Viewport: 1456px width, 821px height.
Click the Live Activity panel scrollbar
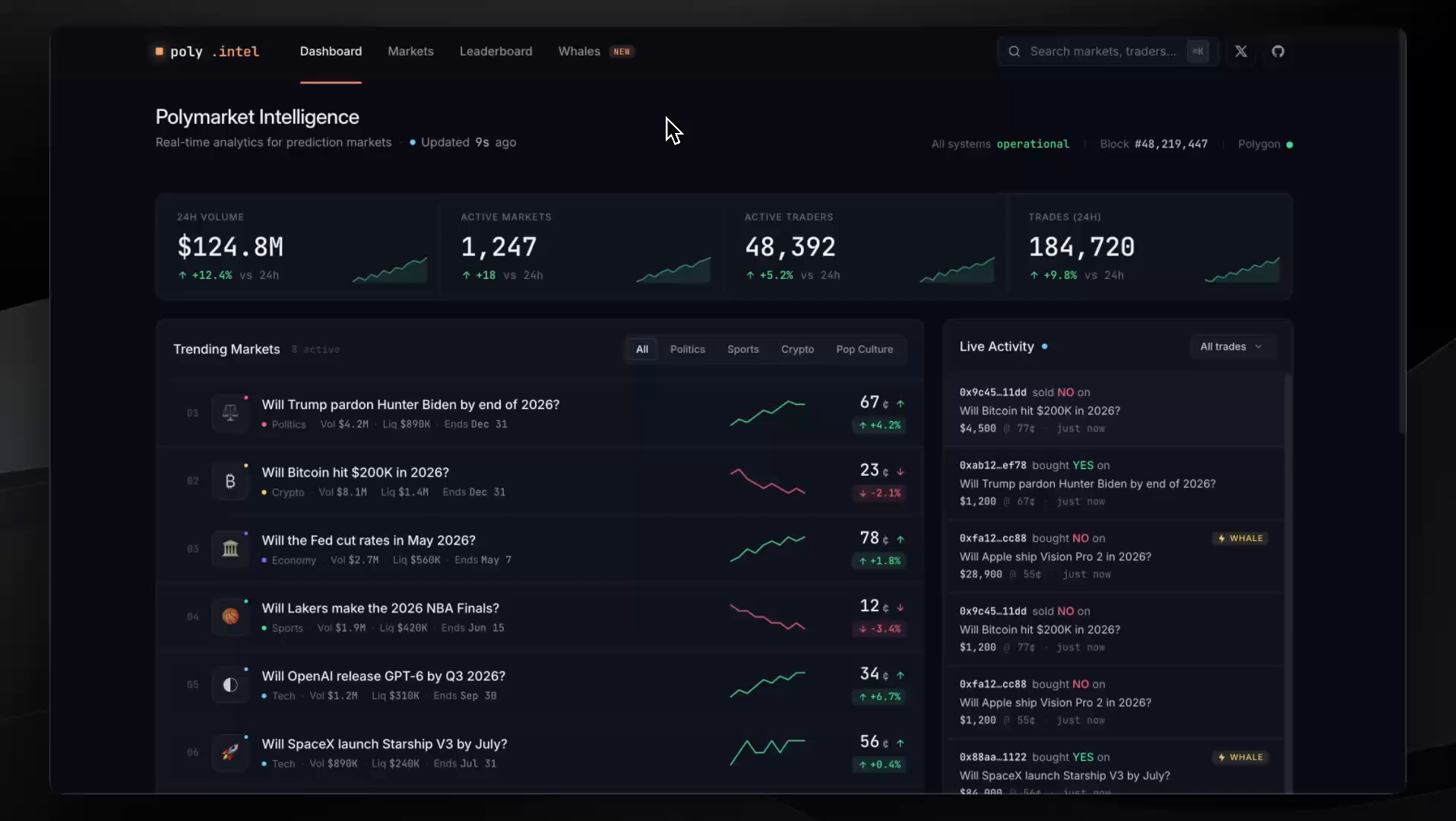(1287, 583)
